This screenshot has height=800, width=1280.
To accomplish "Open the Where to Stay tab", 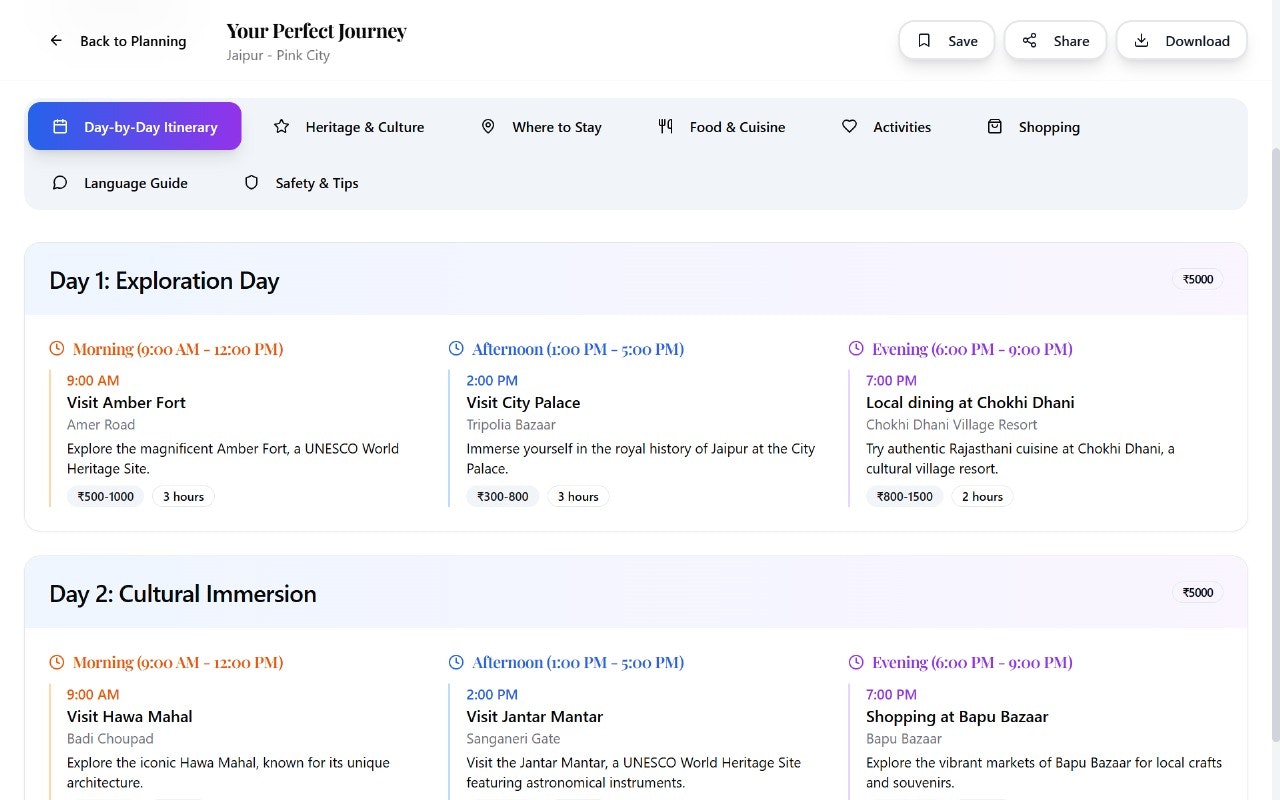I will [541, 126].
